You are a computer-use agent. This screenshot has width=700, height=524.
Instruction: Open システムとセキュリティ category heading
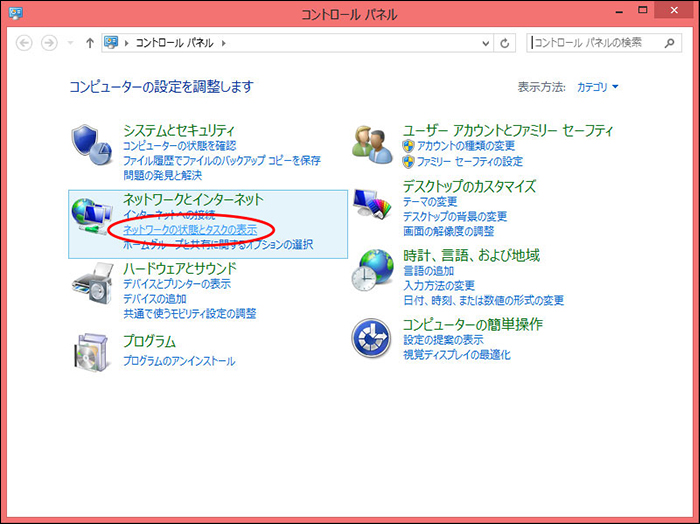pyautogui.click(x=179, y=130)
